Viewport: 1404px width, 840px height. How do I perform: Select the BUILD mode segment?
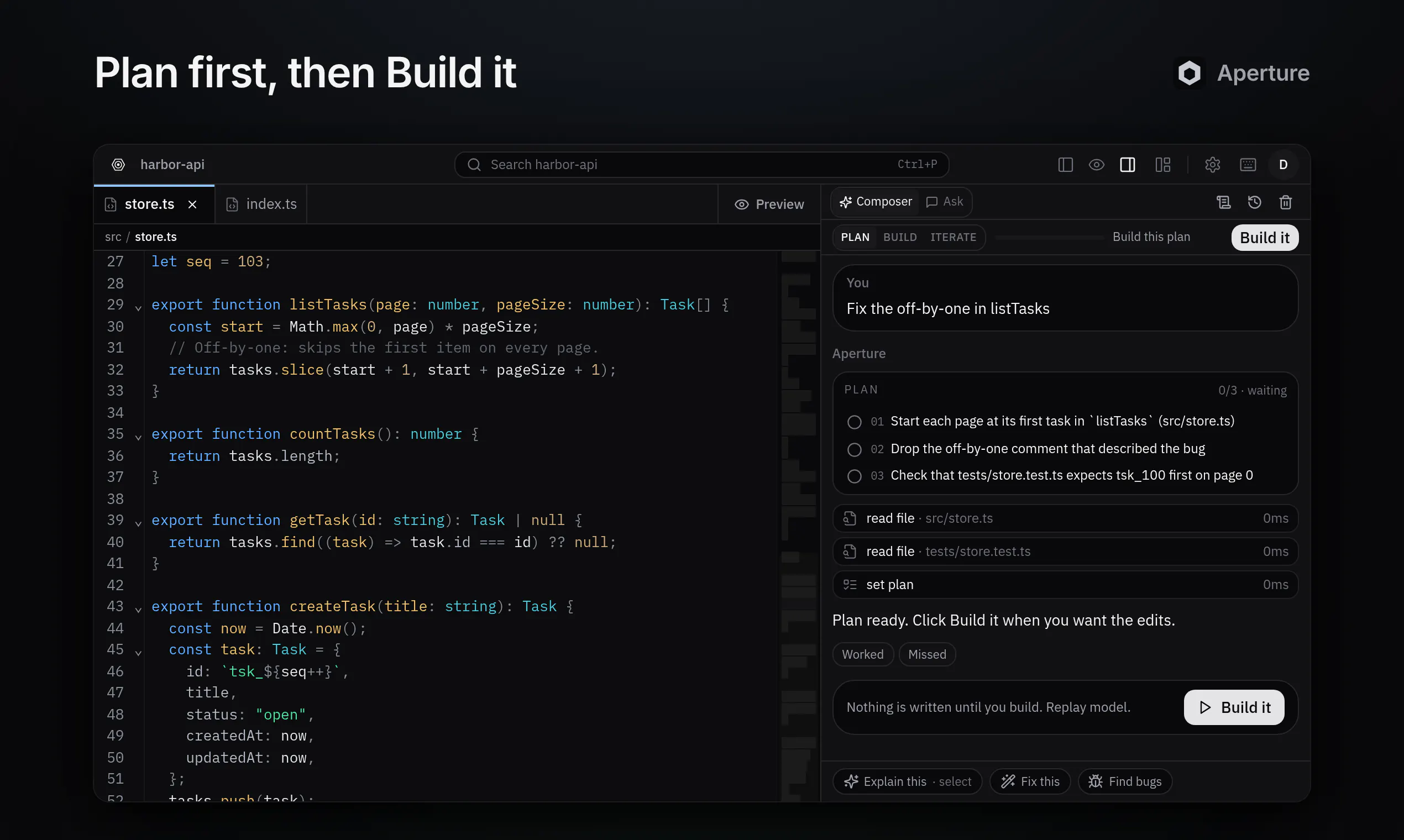900,237
